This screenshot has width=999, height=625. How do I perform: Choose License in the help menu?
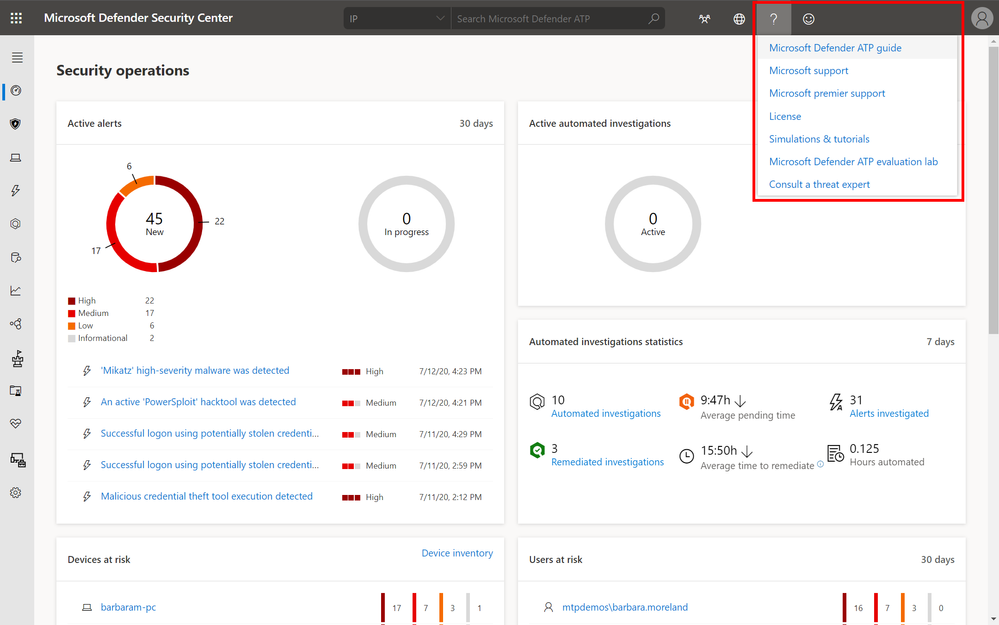[x=785, y=116]
